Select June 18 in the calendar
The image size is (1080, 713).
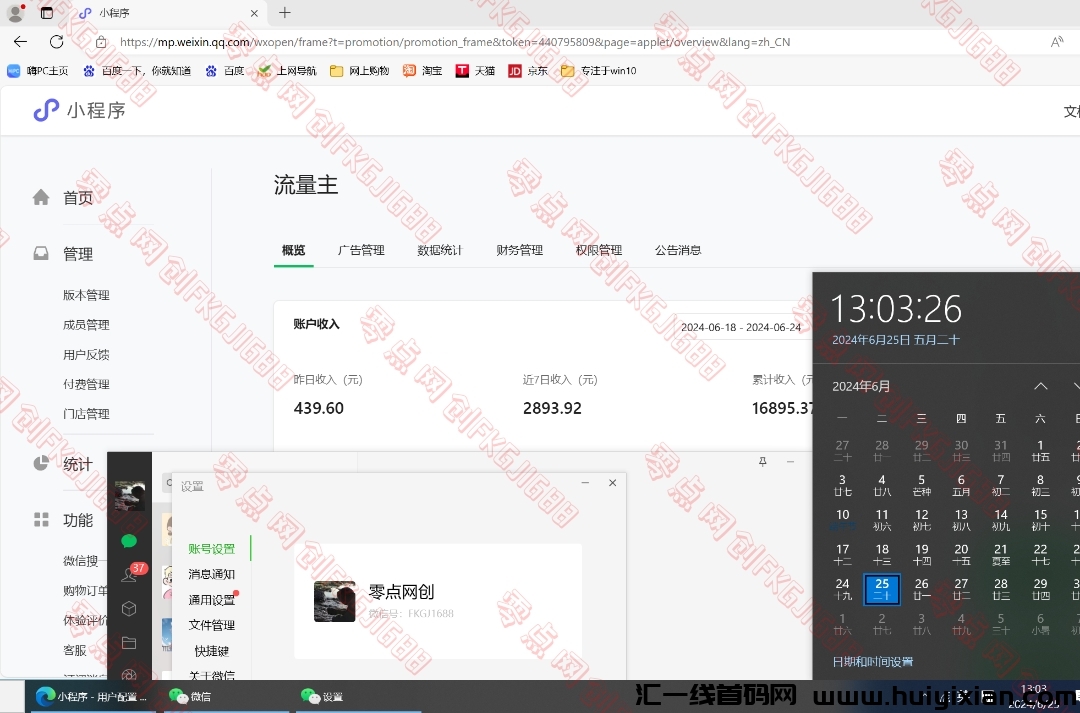tap(882, 555)
